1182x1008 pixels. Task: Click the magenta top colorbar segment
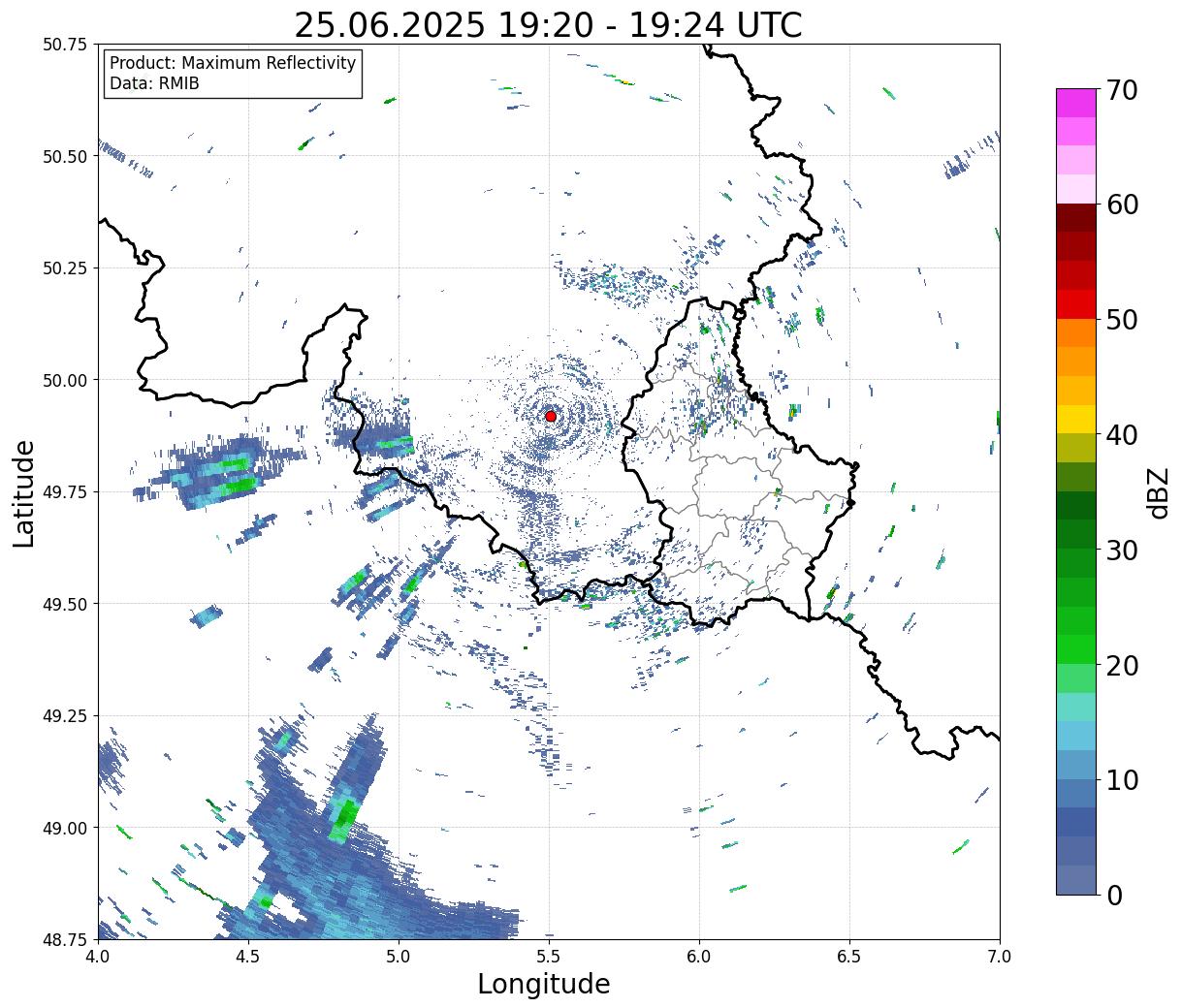1076,103
